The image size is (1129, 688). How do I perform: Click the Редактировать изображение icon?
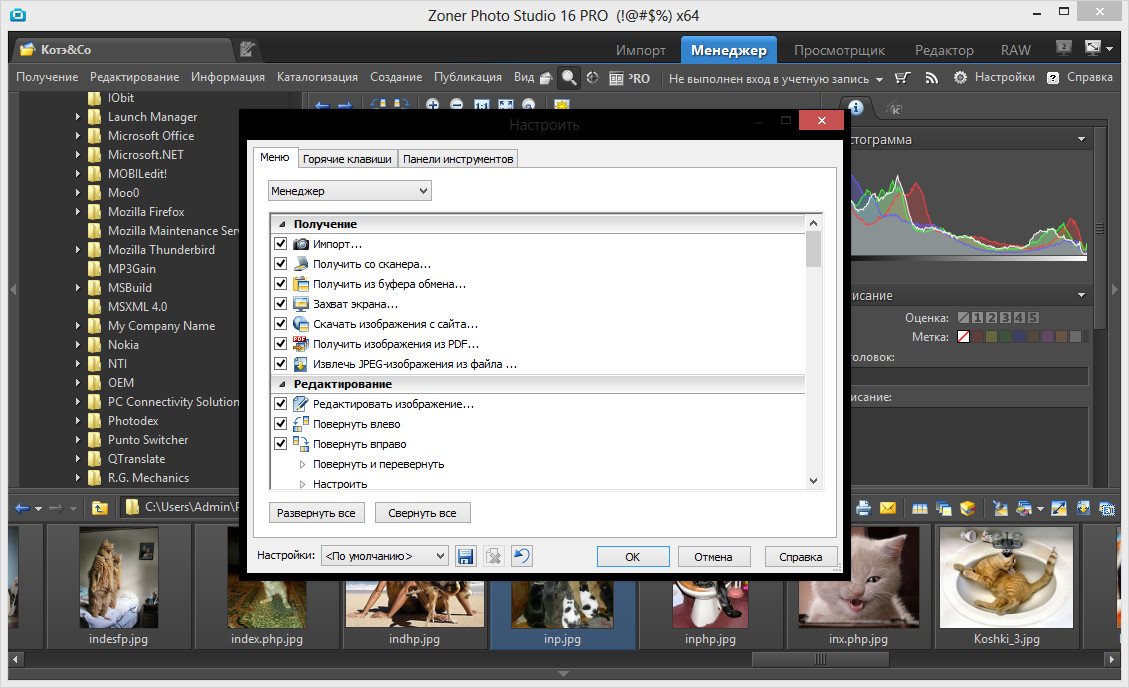301,404
